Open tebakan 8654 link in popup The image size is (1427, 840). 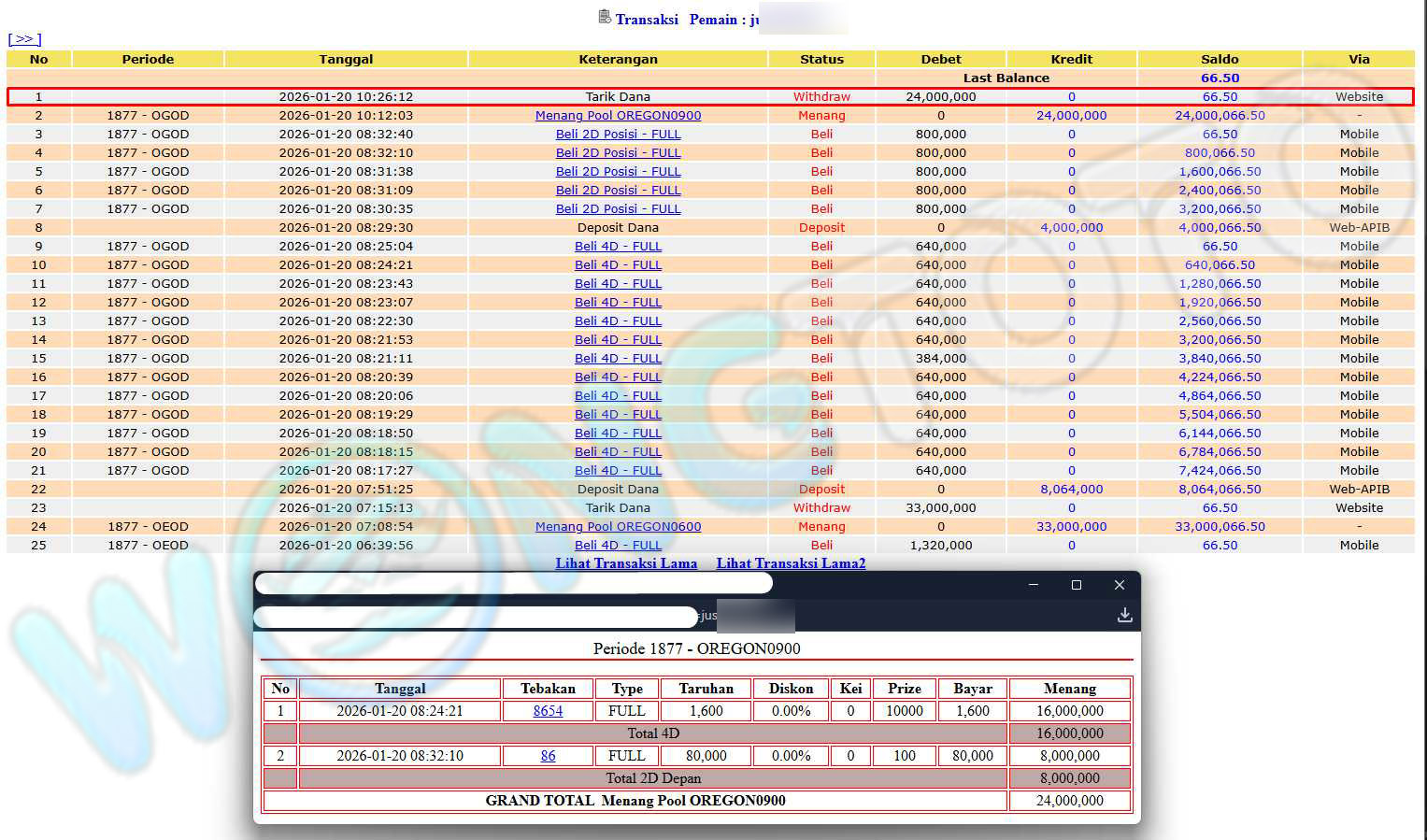(x=548, y=711)
